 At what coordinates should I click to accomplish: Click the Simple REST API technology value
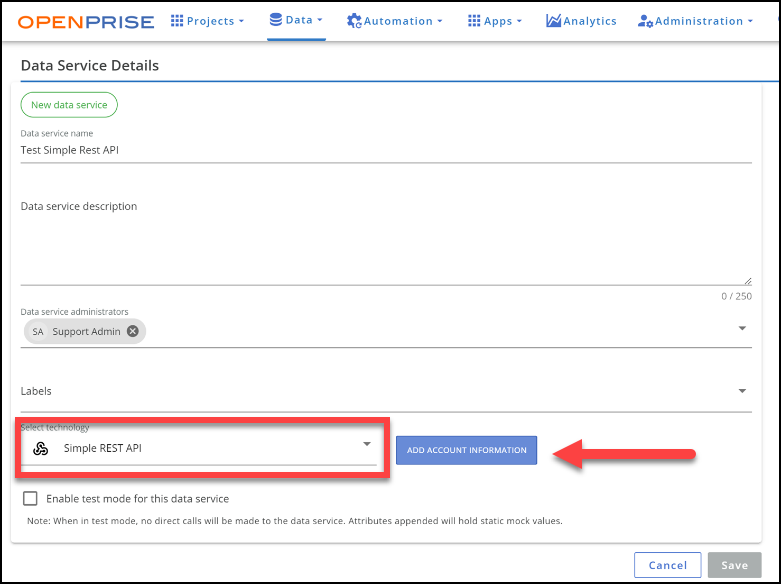(103, 448)
